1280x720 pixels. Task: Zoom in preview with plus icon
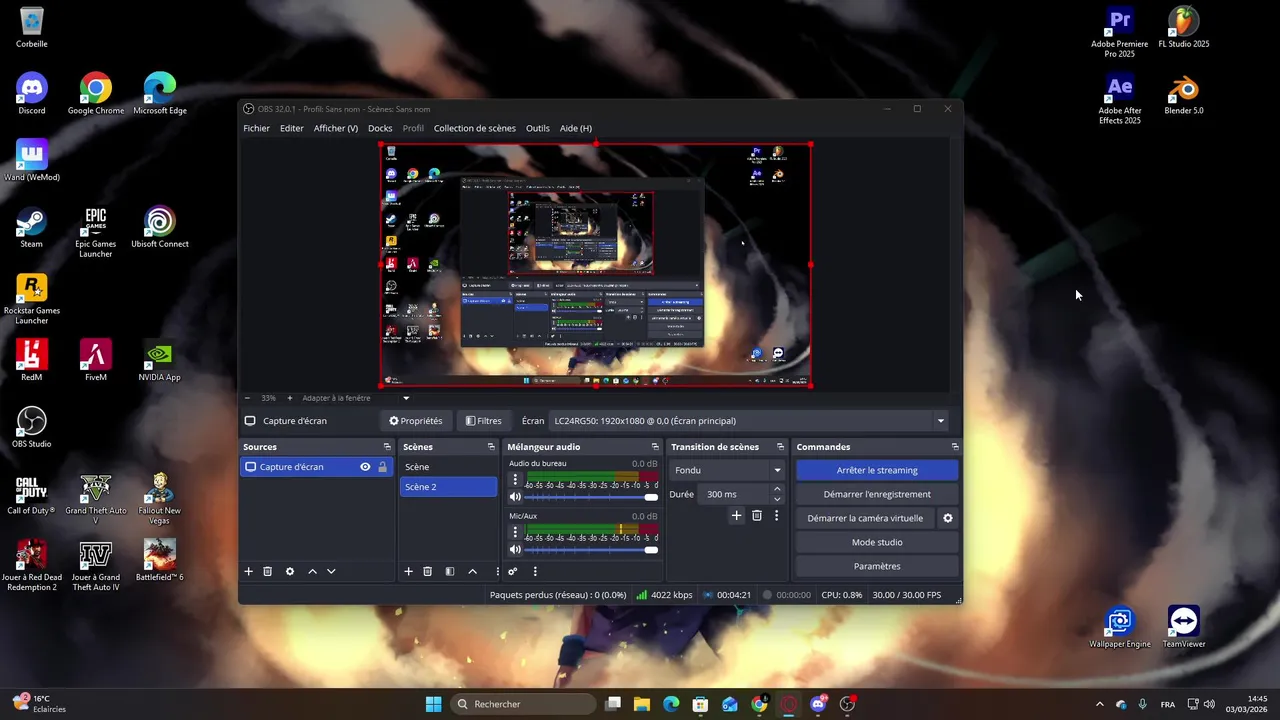[290, 398]
